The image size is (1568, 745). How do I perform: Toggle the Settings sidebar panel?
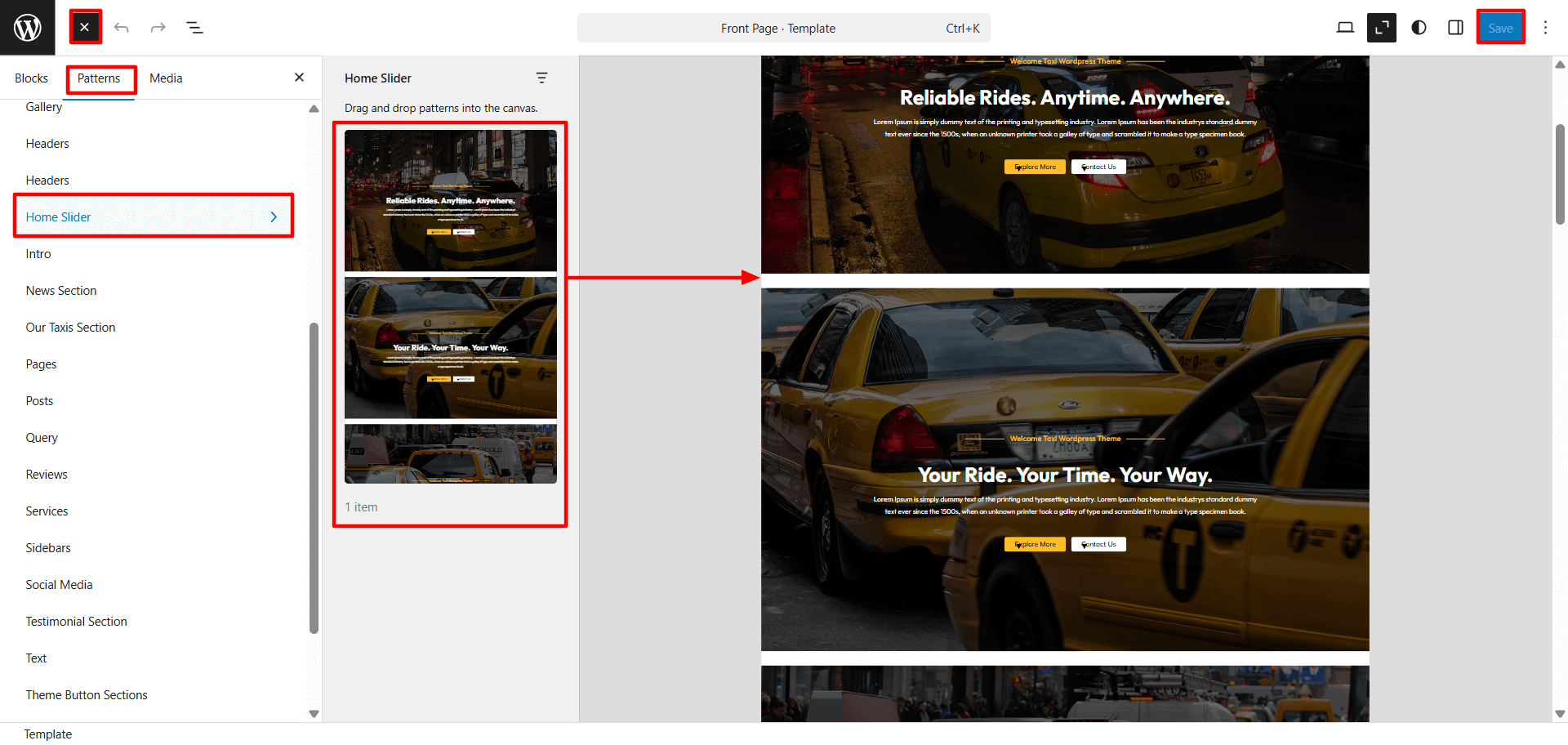pyautogui.click(x=1455, y=28)
